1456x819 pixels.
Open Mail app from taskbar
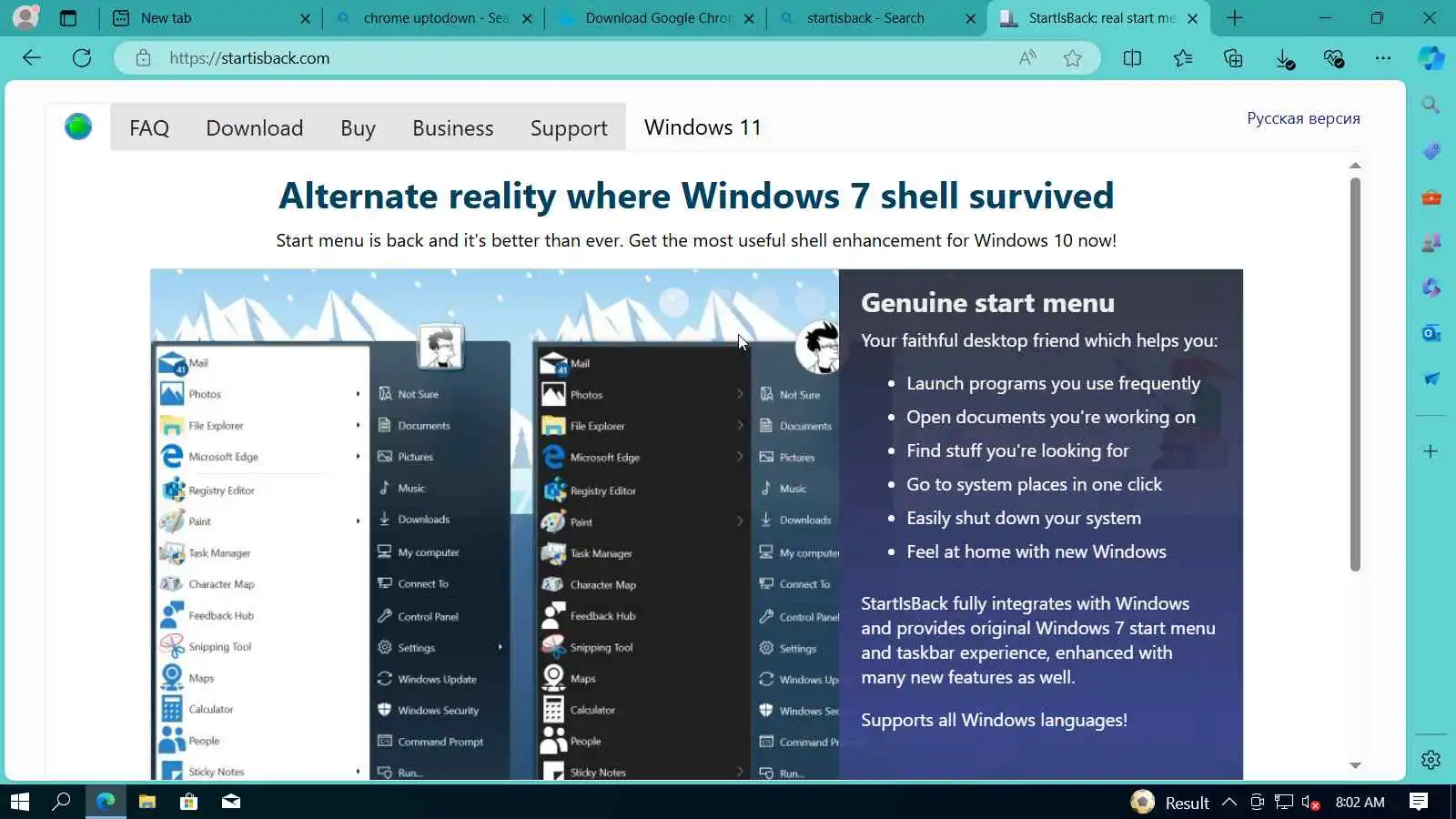[x=231, y=802]
